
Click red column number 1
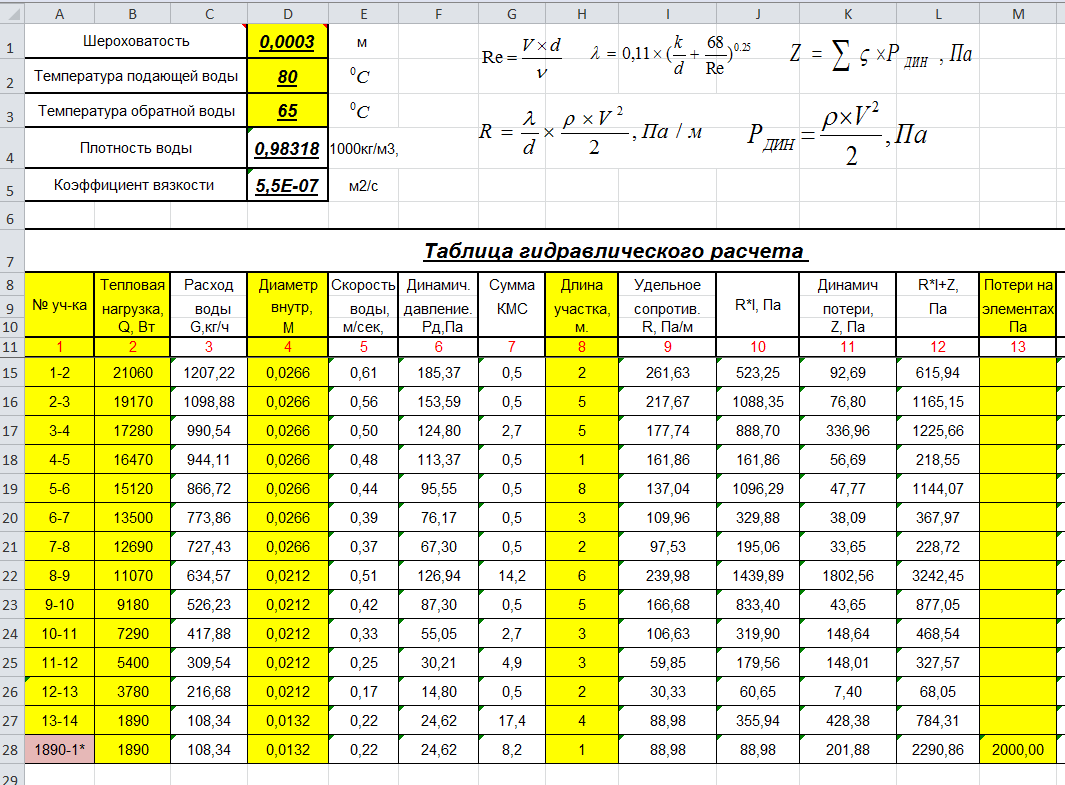(60, 347)
